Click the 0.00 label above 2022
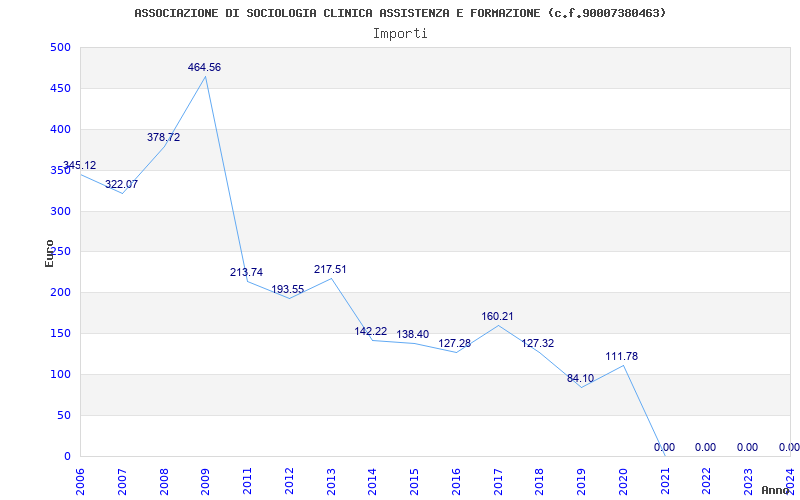 click(x=706, y=447)
